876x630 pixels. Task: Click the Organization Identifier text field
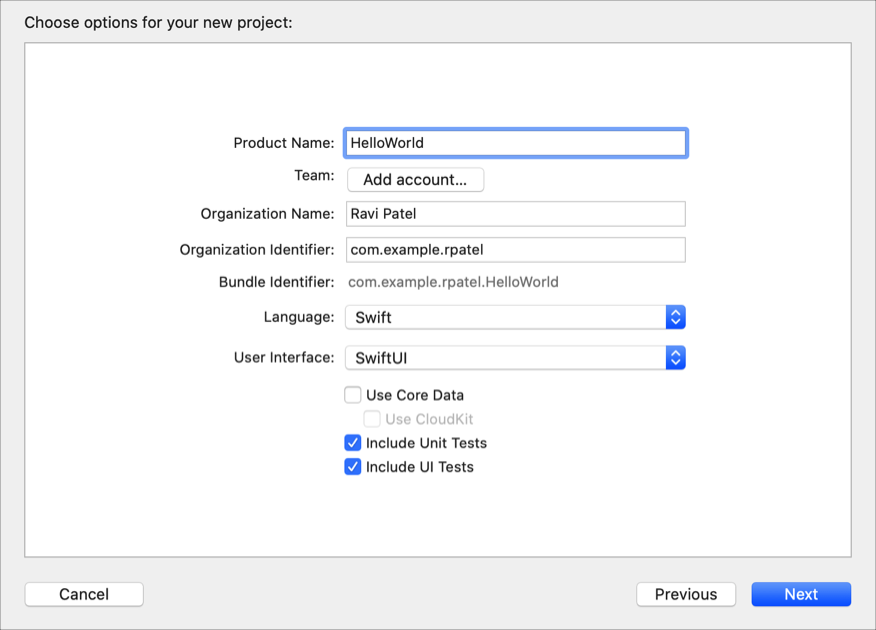515,250
